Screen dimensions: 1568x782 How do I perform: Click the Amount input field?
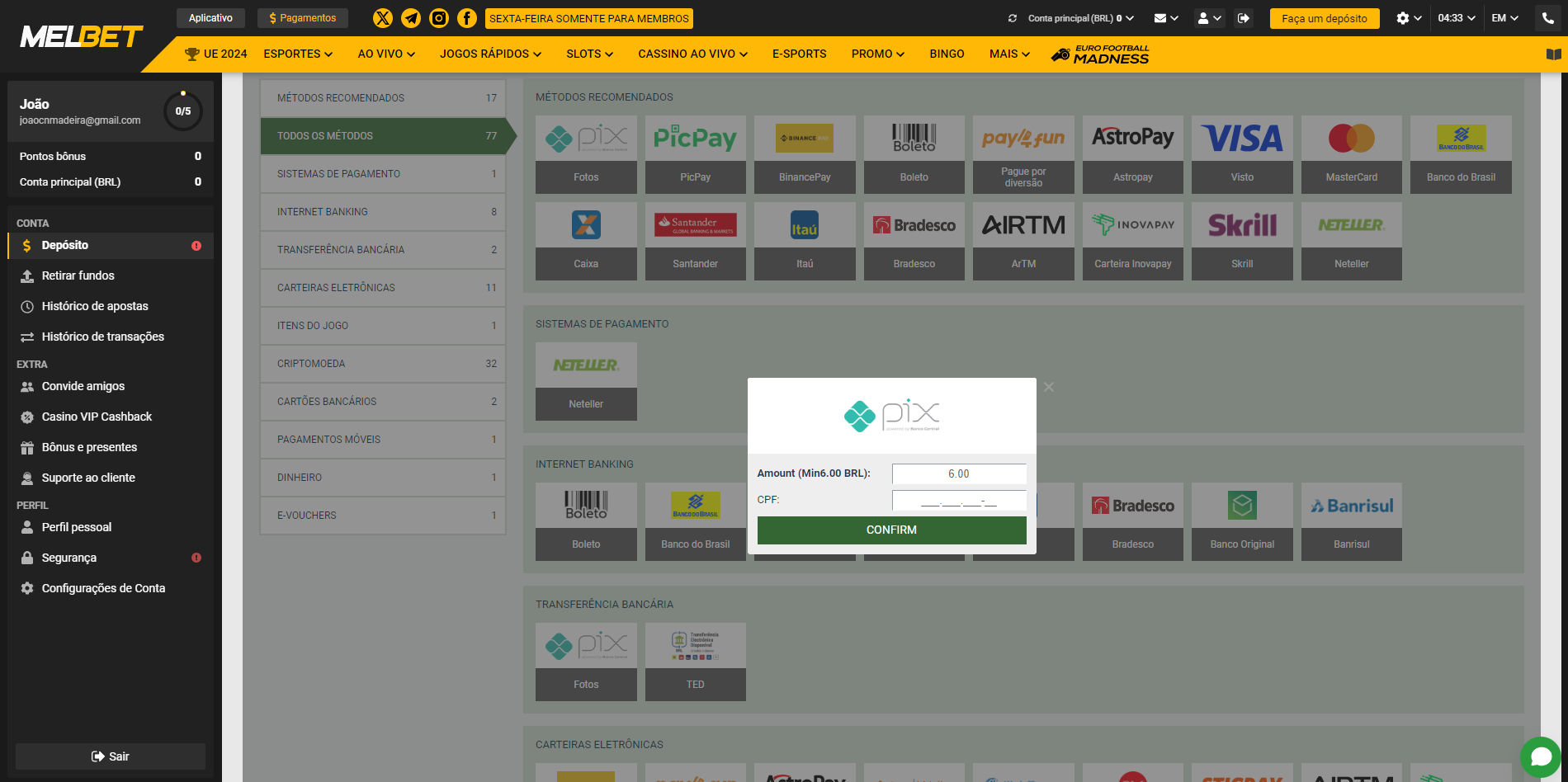pyautogui.click(x=959, y=474)
